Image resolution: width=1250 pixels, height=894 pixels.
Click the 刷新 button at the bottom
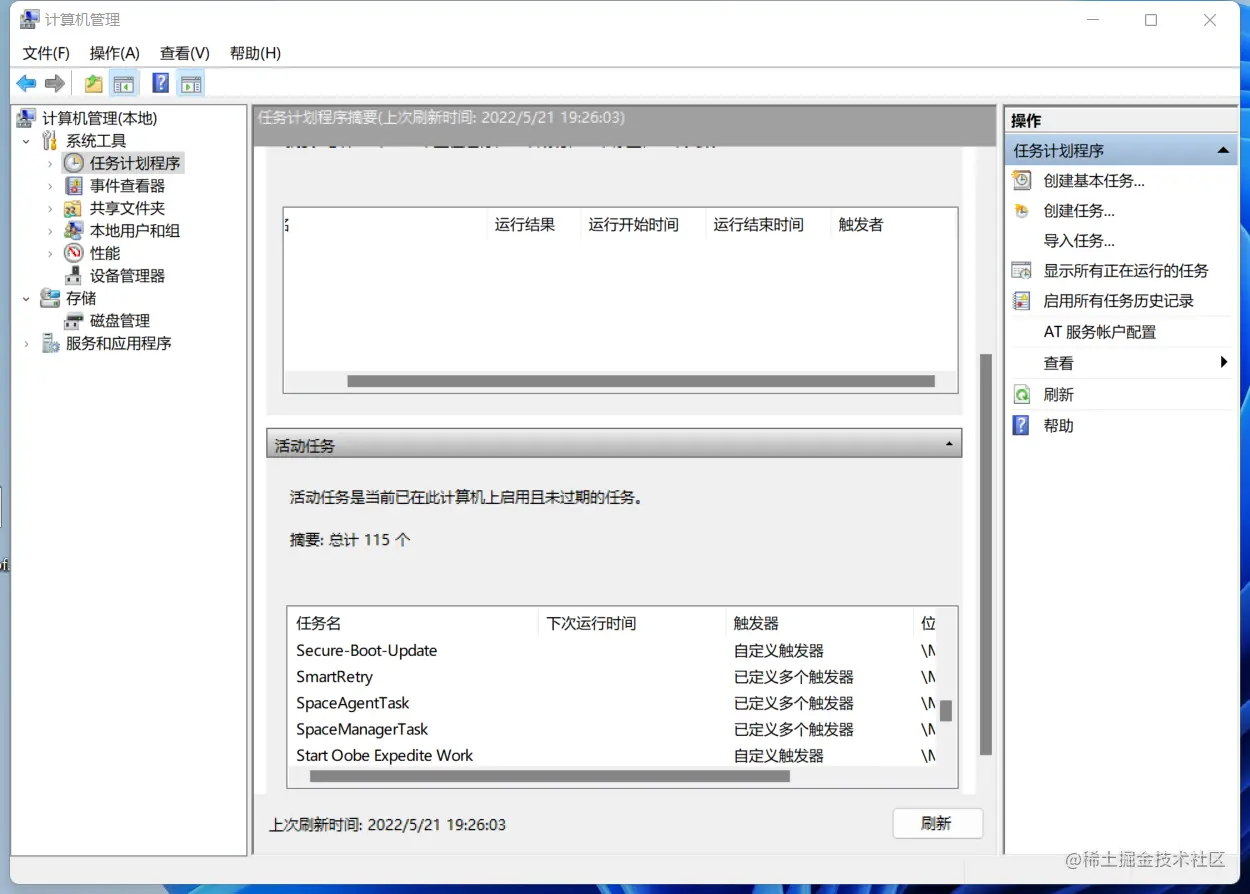tap(937, 824)
